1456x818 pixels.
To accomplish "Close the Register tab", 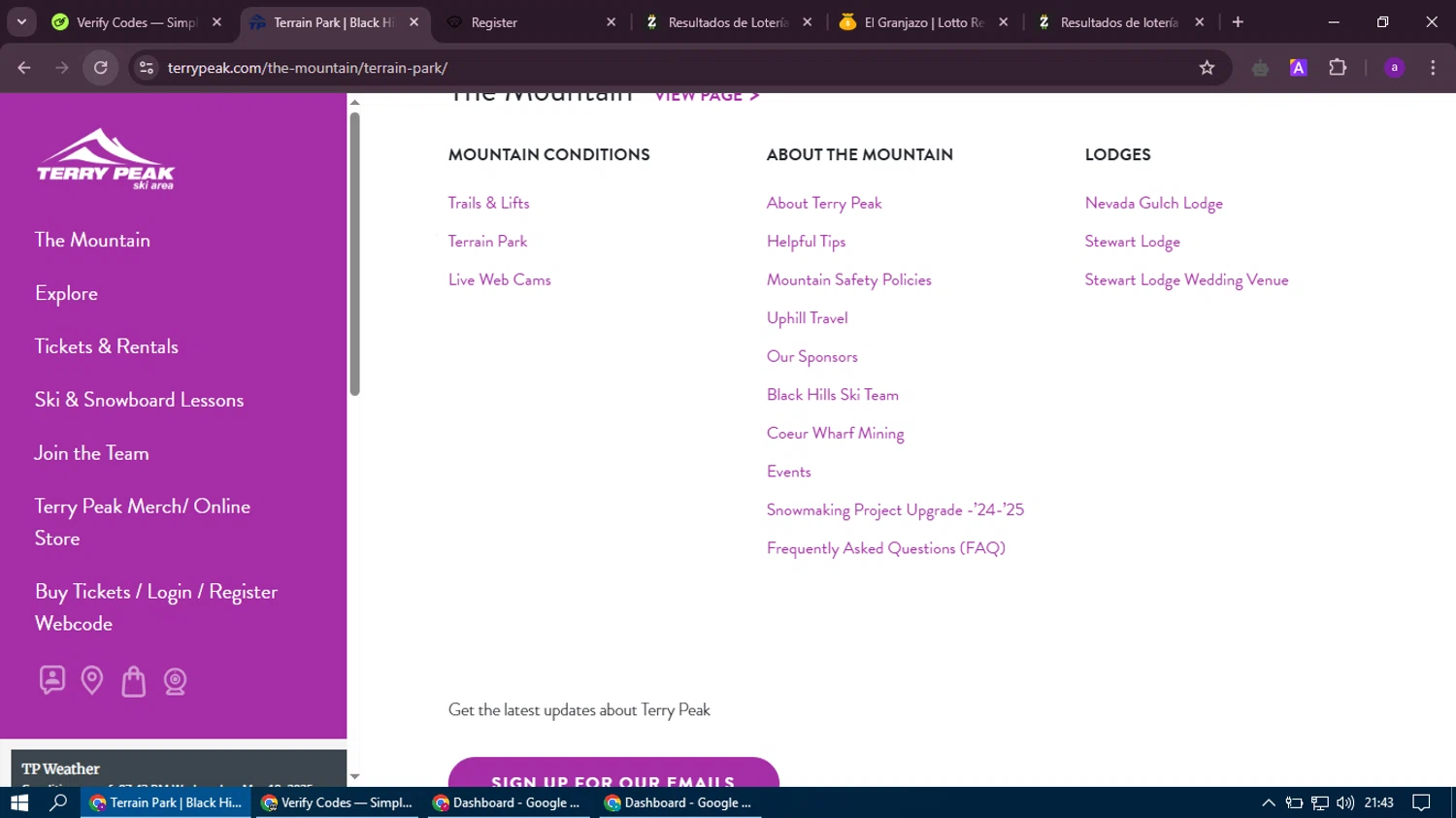I will click(x=611, y=21).
